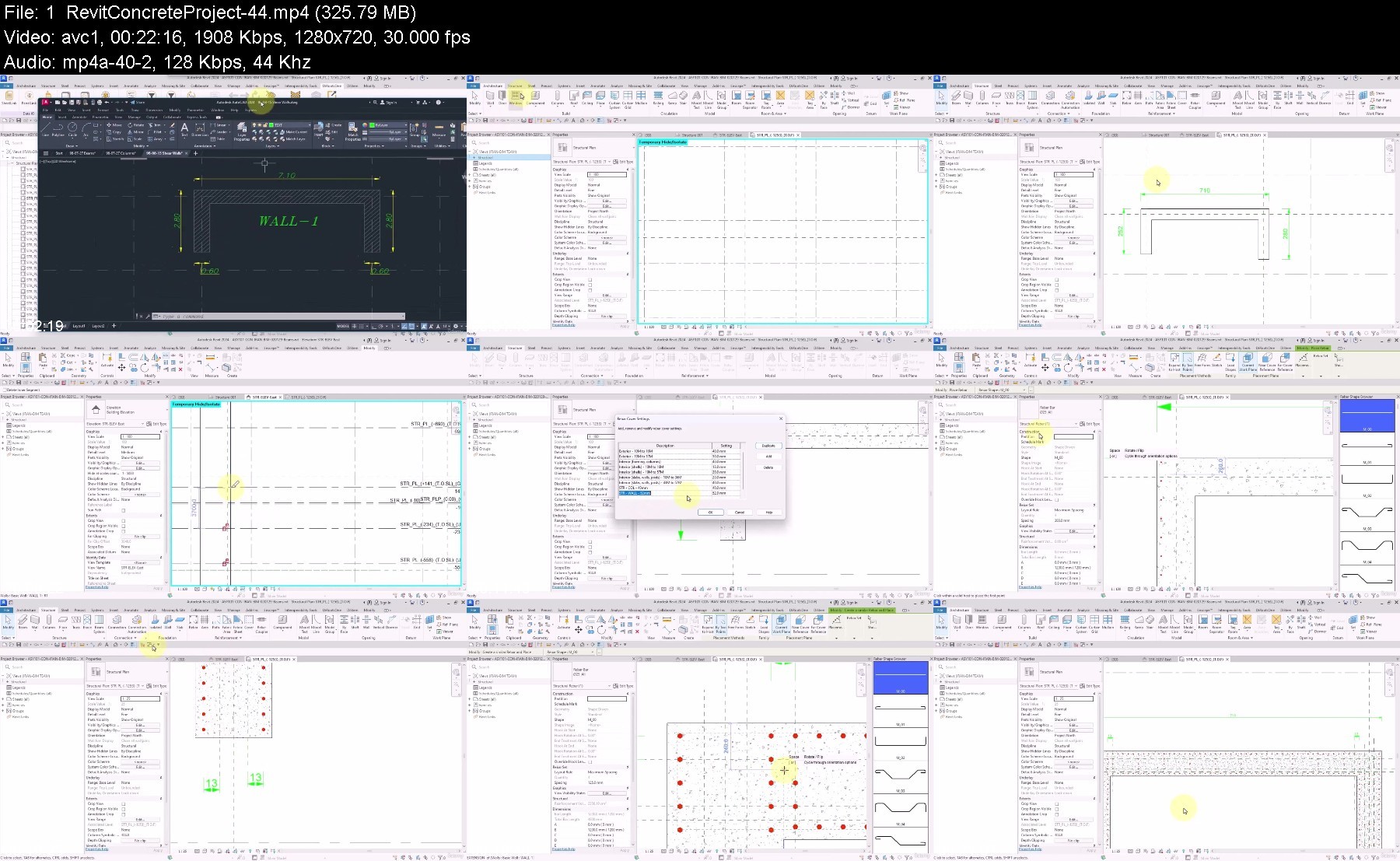
Task: Click OK in Rebar Cover Settings dialog
Action: (711, 513)
